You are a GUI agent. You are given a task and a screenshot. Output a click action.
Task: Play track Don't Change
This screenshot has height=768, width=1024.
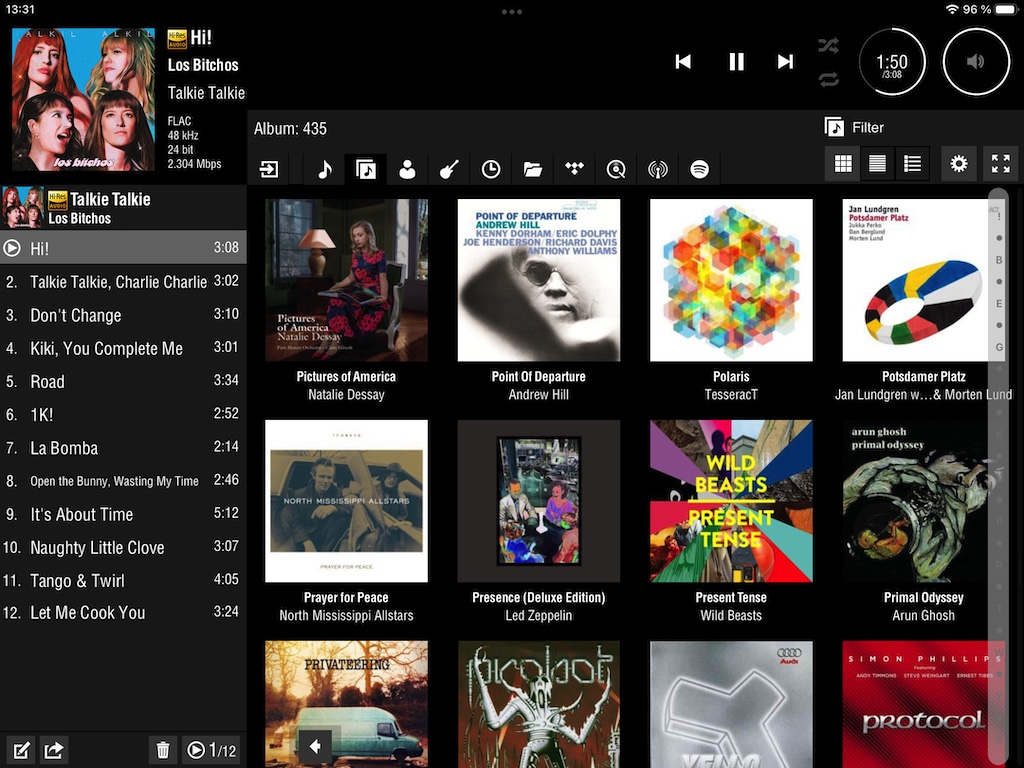click(x=123, y=315)
